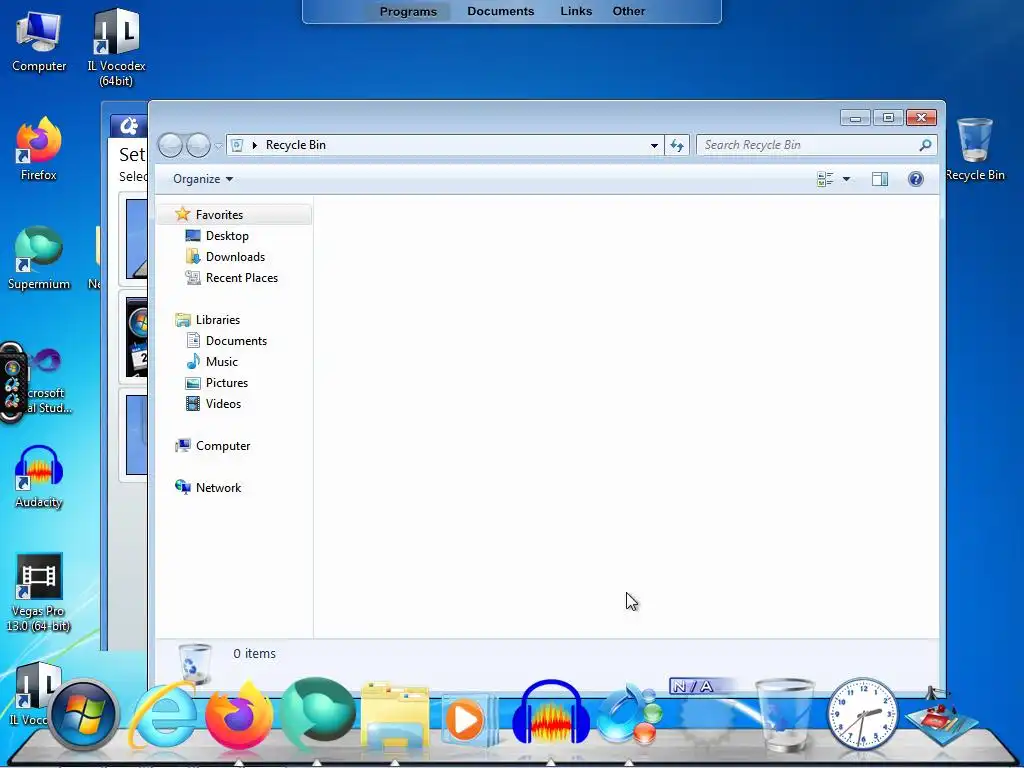This screenshot has height=768, width=1024.
Task: Open Explorer Help button
Action: pos(916,179)
